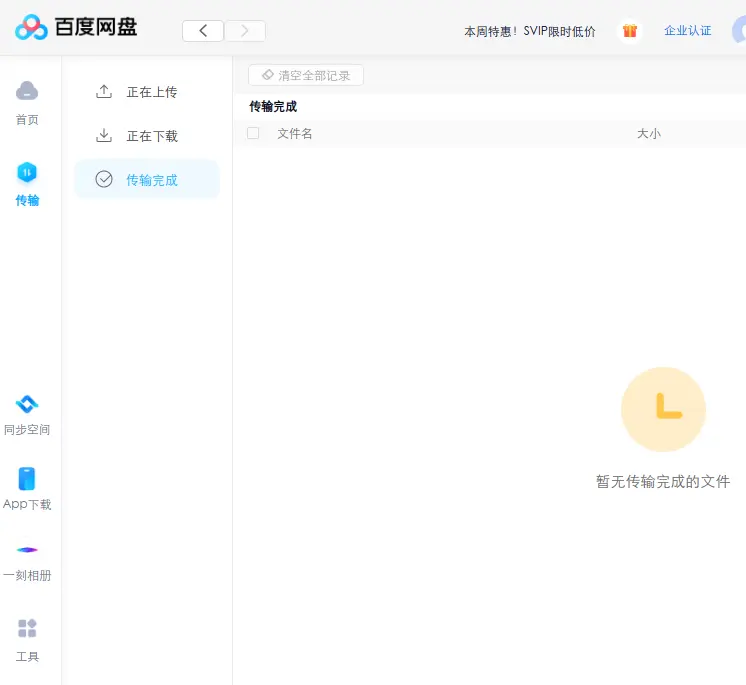Open the App下载 phone icon

point(27,479)
